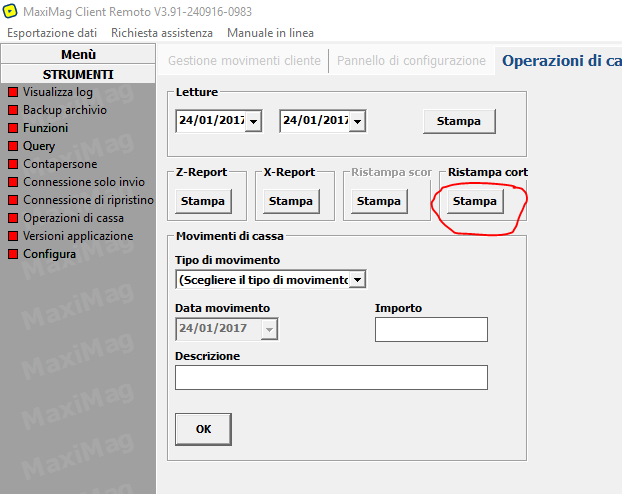The image size is (622, 494).
Task: Open Contapersone in the sidebar
Action: [60, 164]
